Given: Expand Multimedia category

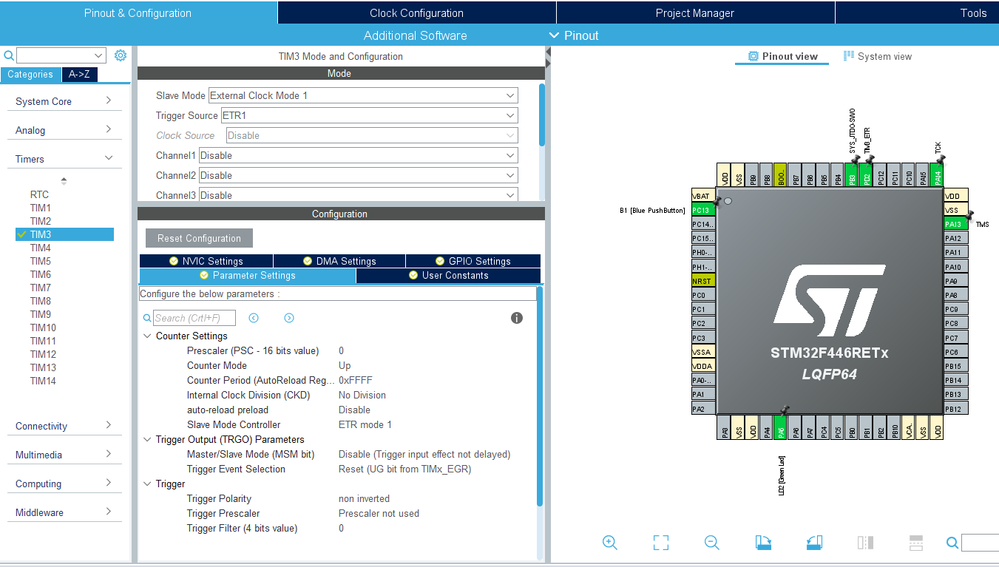Looking at the screenshot, I should point(64,454).
